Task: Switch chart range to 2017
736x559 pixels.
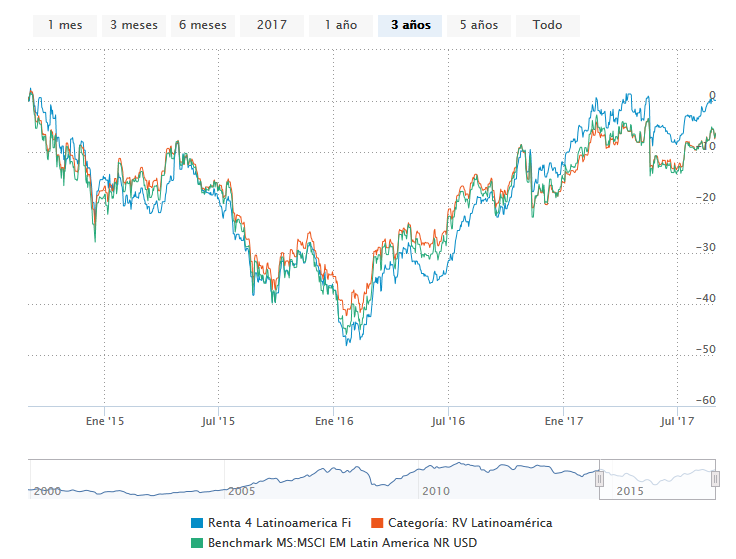Action: tap(272, 25)
